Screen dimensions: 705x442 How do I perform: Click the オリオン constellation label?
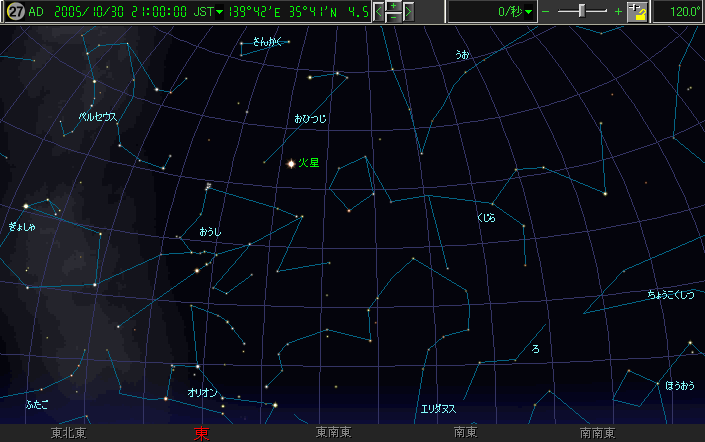pyautogui.click(x=202, y=393)
